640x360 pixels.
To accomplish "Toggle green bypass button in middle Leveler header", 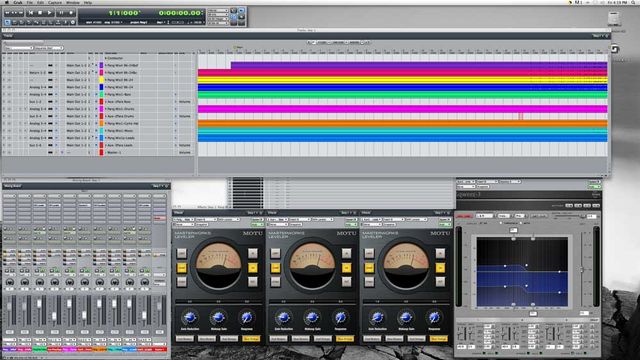I will coord(351,224).
